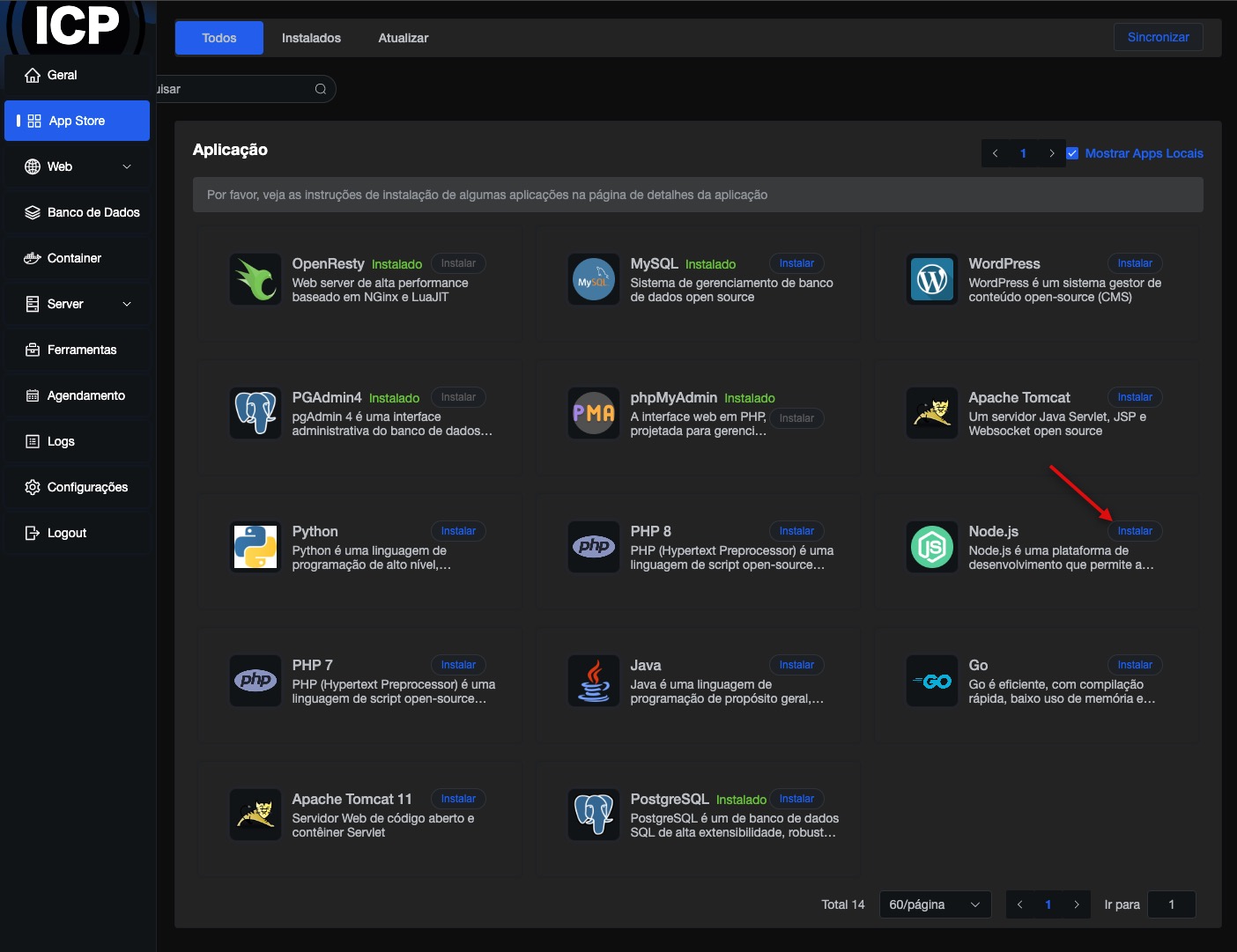Click Instalar for Java
This screenshot has width=1237, height=952.
pos(796,665)
